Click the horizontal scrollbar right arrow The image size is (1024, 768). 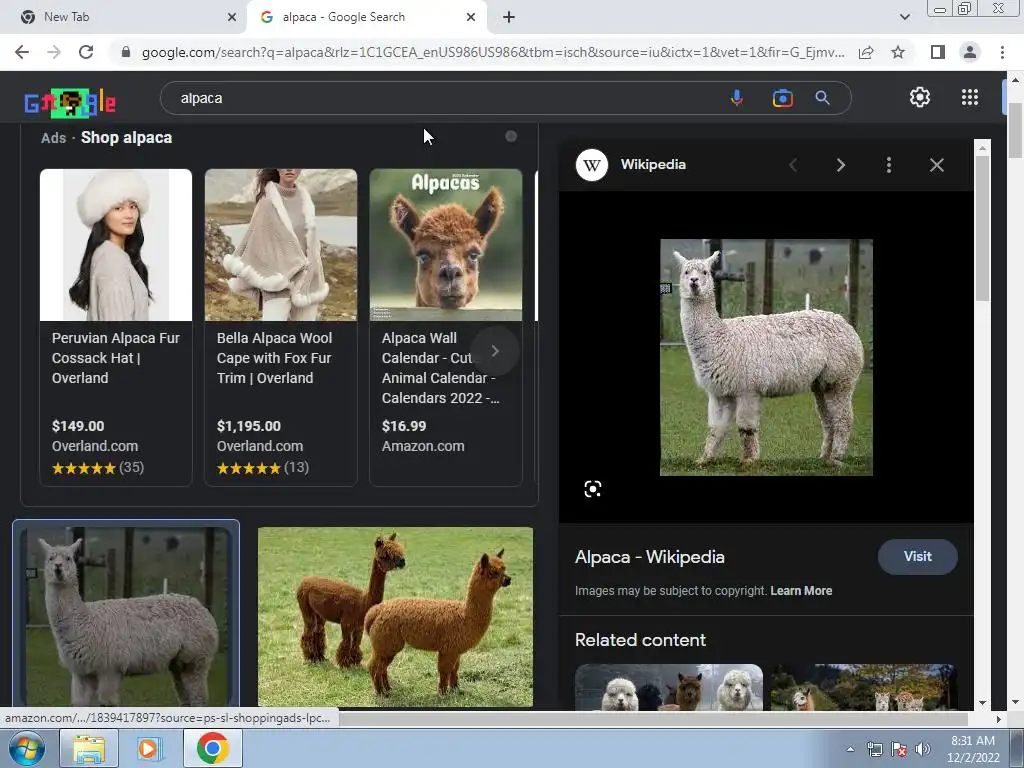998,719
